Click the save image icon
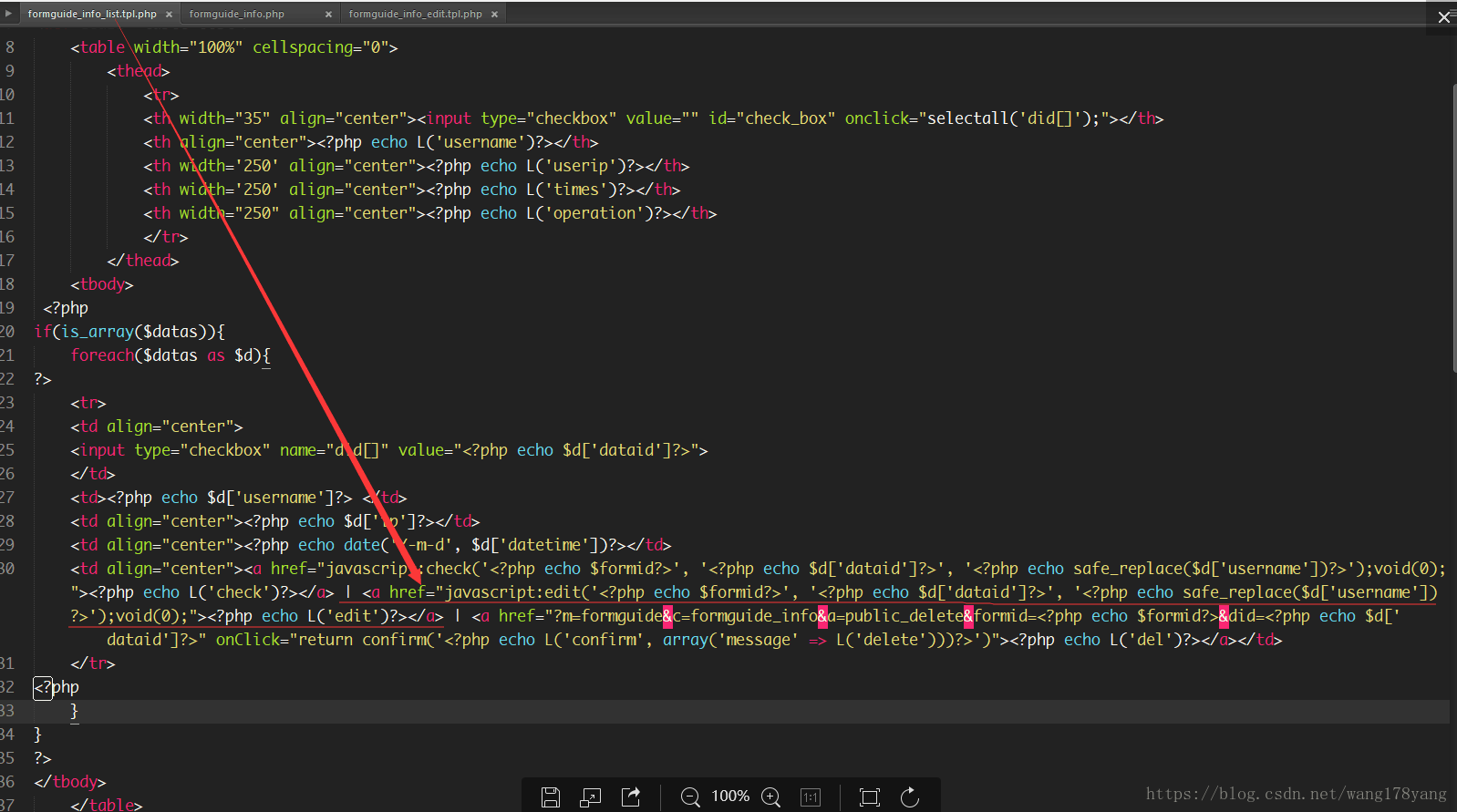1457x812 pixels. click(551, 797)
